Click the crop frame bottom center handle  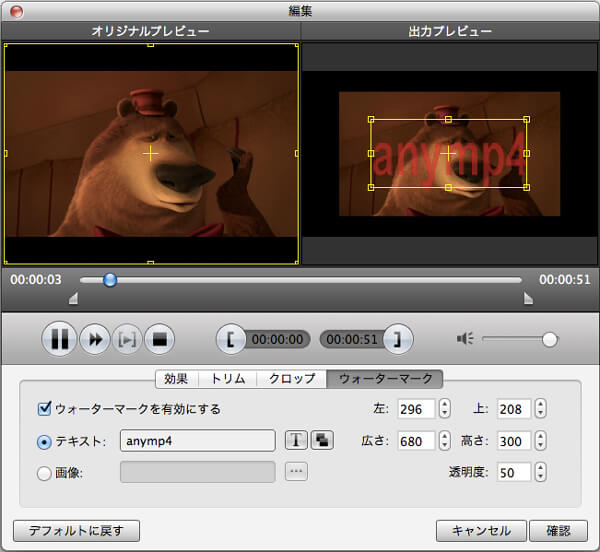coord(151,262)
